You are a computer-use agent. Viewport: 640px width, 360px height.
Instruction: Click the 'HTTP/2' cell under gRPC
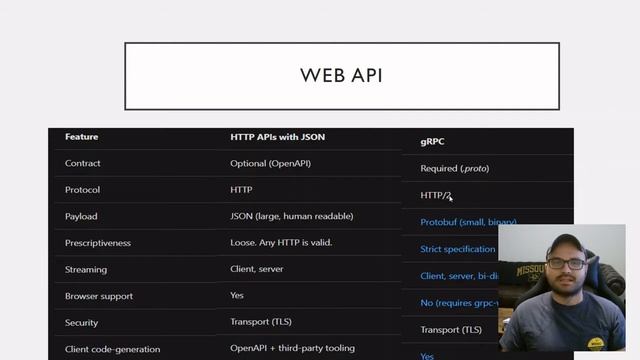(x=436, y=196)
